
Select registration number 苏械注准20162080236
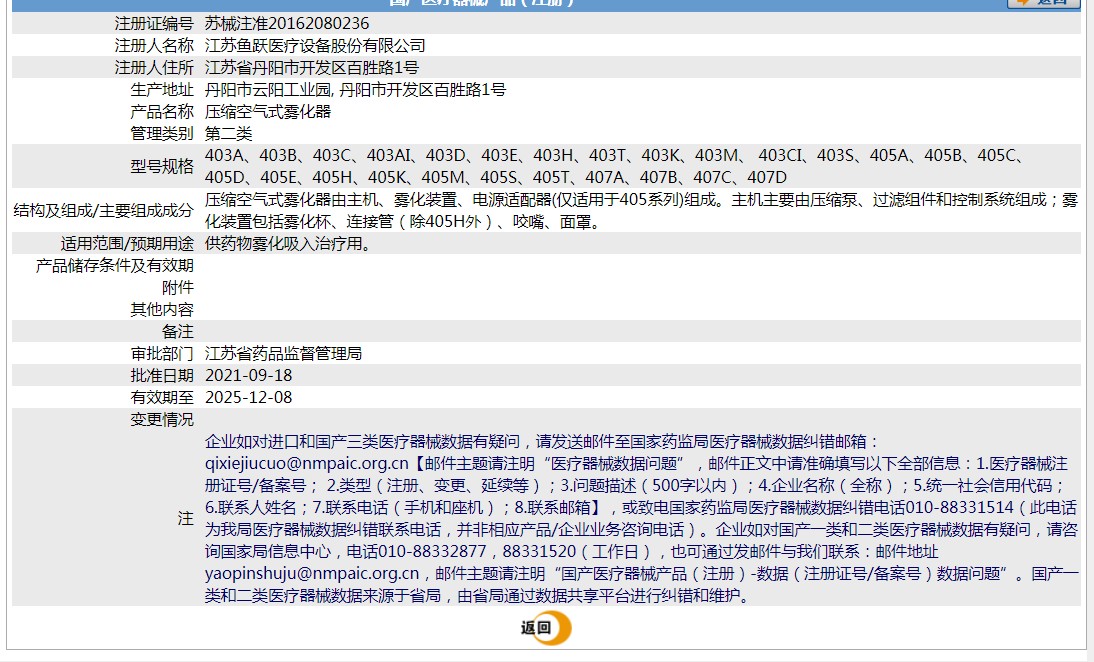point(287,24)
